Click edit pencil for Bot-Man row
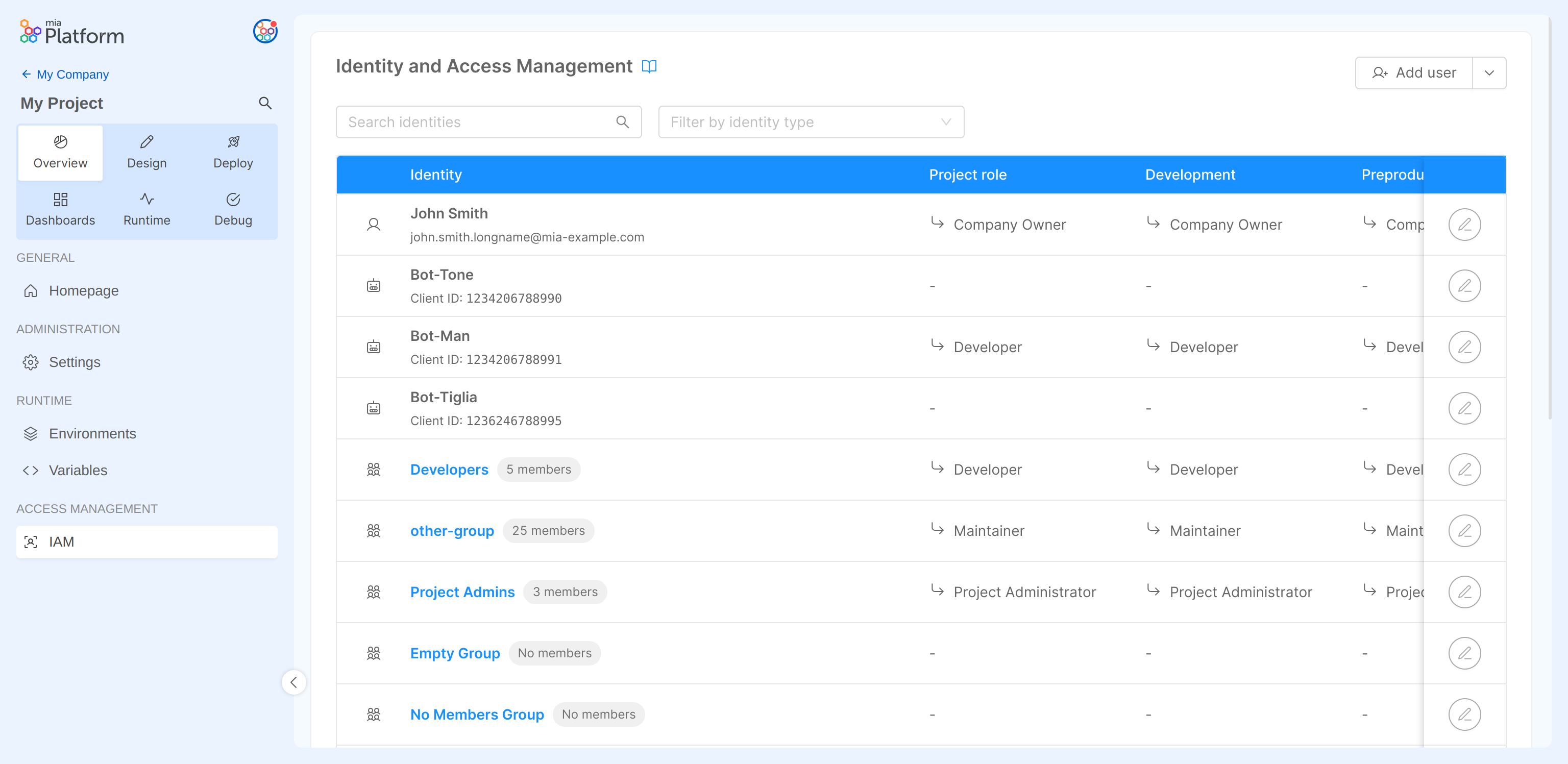 click(1464, 347)
